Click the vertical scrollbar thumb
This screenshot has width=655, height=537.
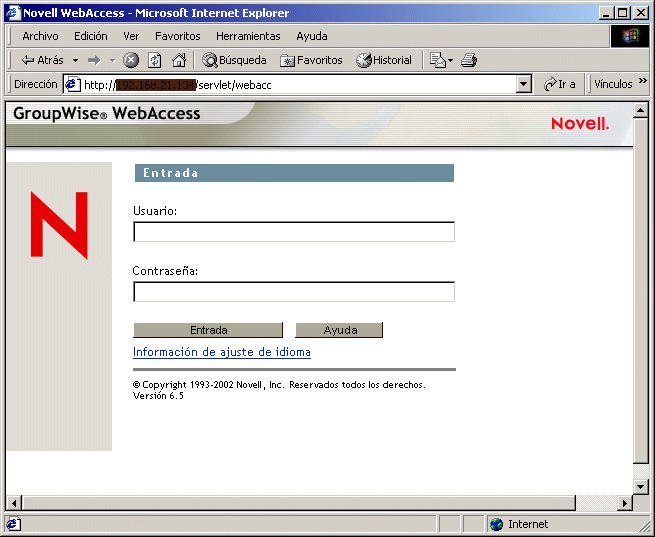pos(640,291)
